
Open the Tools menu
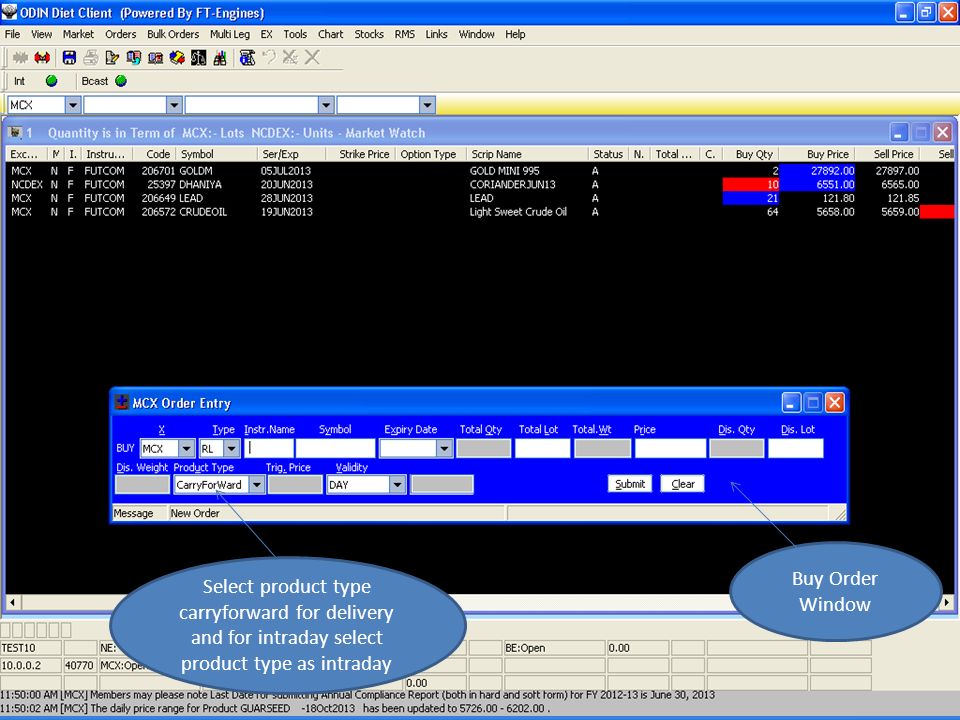(x=295, y=34)
